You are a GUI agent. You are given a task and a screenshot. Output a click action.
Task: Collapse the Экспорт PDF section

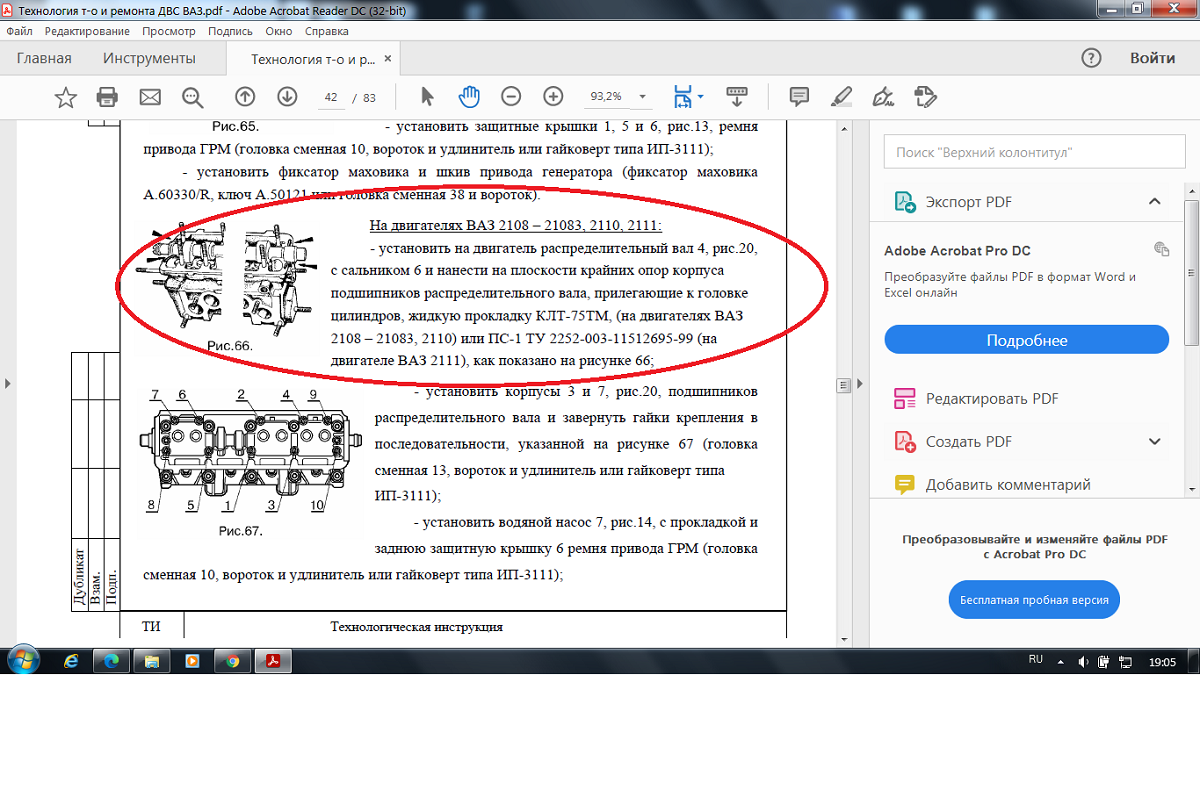(1154, 202)
